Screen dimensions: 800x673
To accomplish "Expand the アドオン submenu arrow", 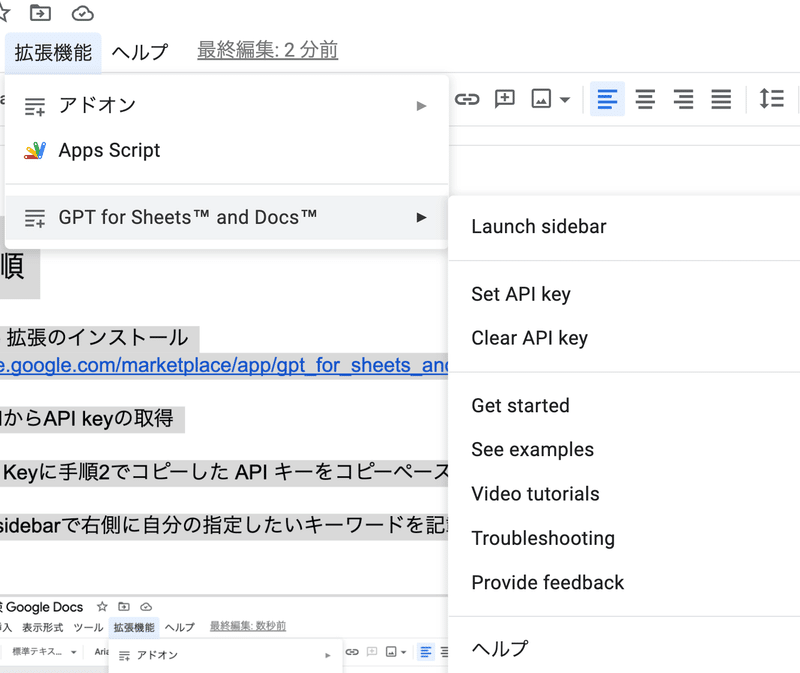I will tap(421, 104).
